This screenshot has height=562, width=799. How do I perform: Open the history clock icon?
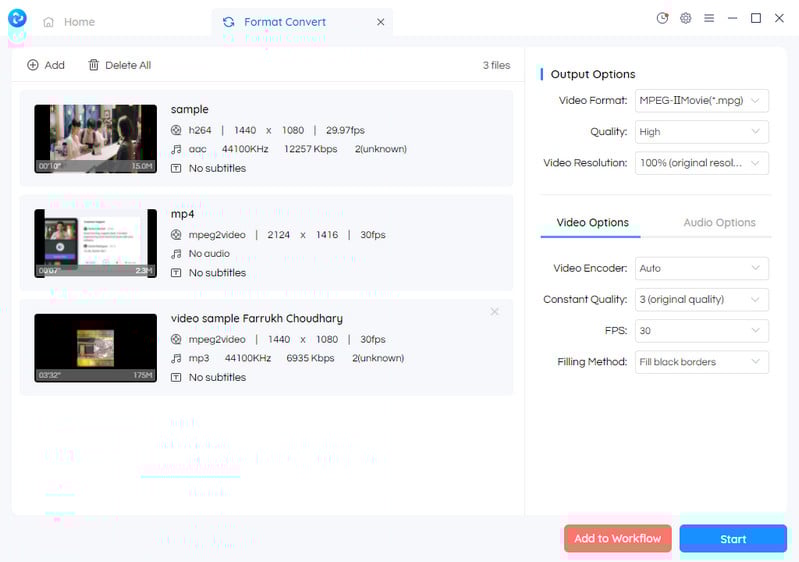[662, 18]
